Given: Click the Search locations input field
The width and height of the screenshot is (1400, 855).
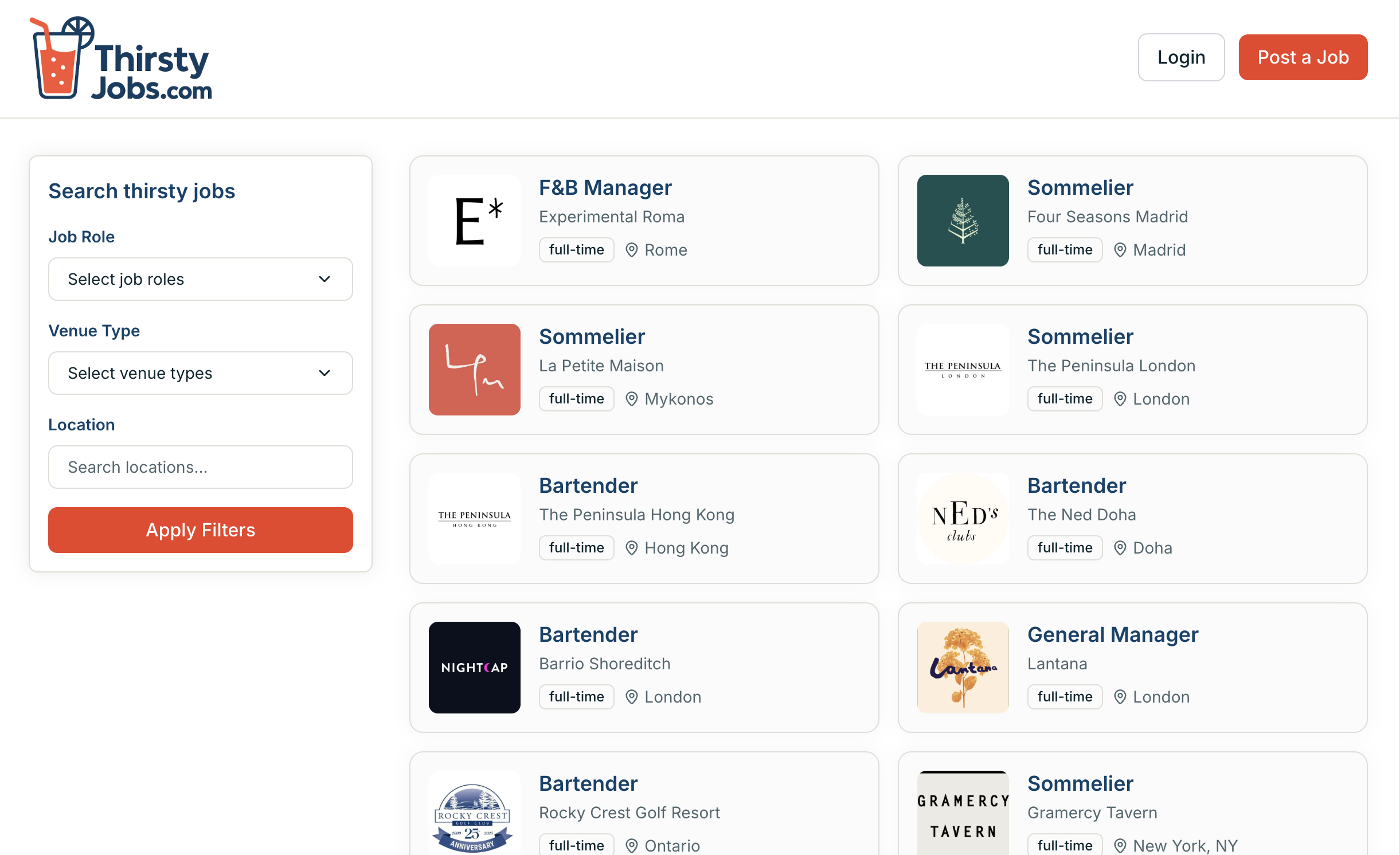Looking at the screenshot, I should click(x=200, y=467).
